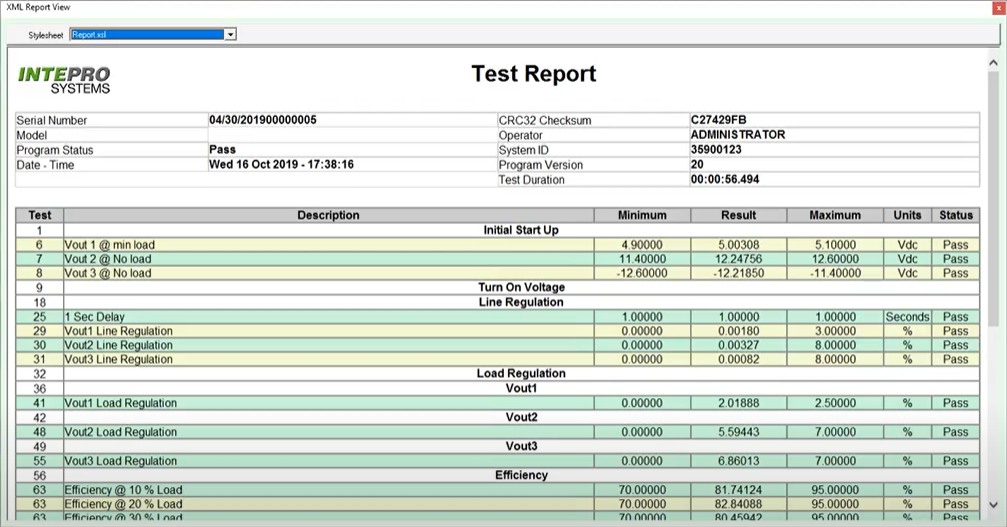Click Pass status for Vout3 Load Regulation
Viewport: 1007px width, 527px height.
pos(955,461)
